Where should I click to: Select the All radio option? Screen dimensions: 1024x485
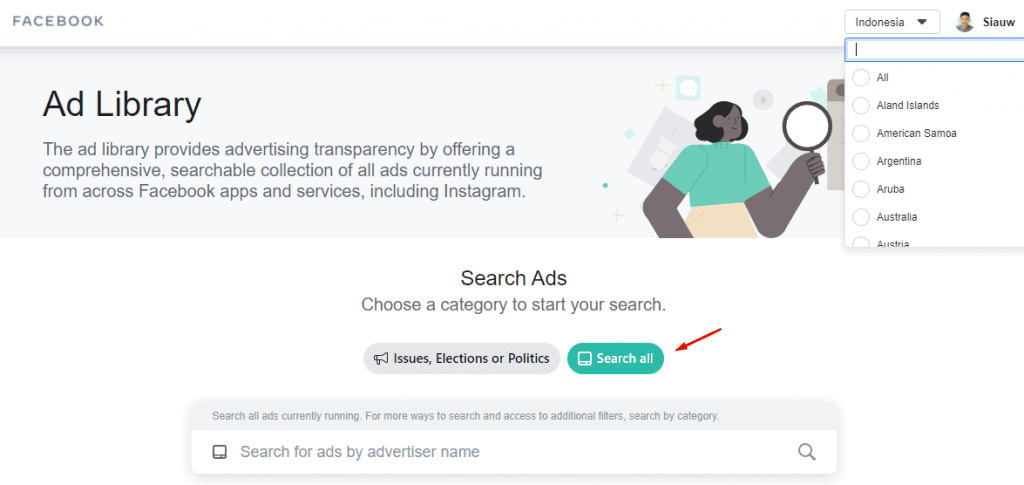tap(861, 77)
